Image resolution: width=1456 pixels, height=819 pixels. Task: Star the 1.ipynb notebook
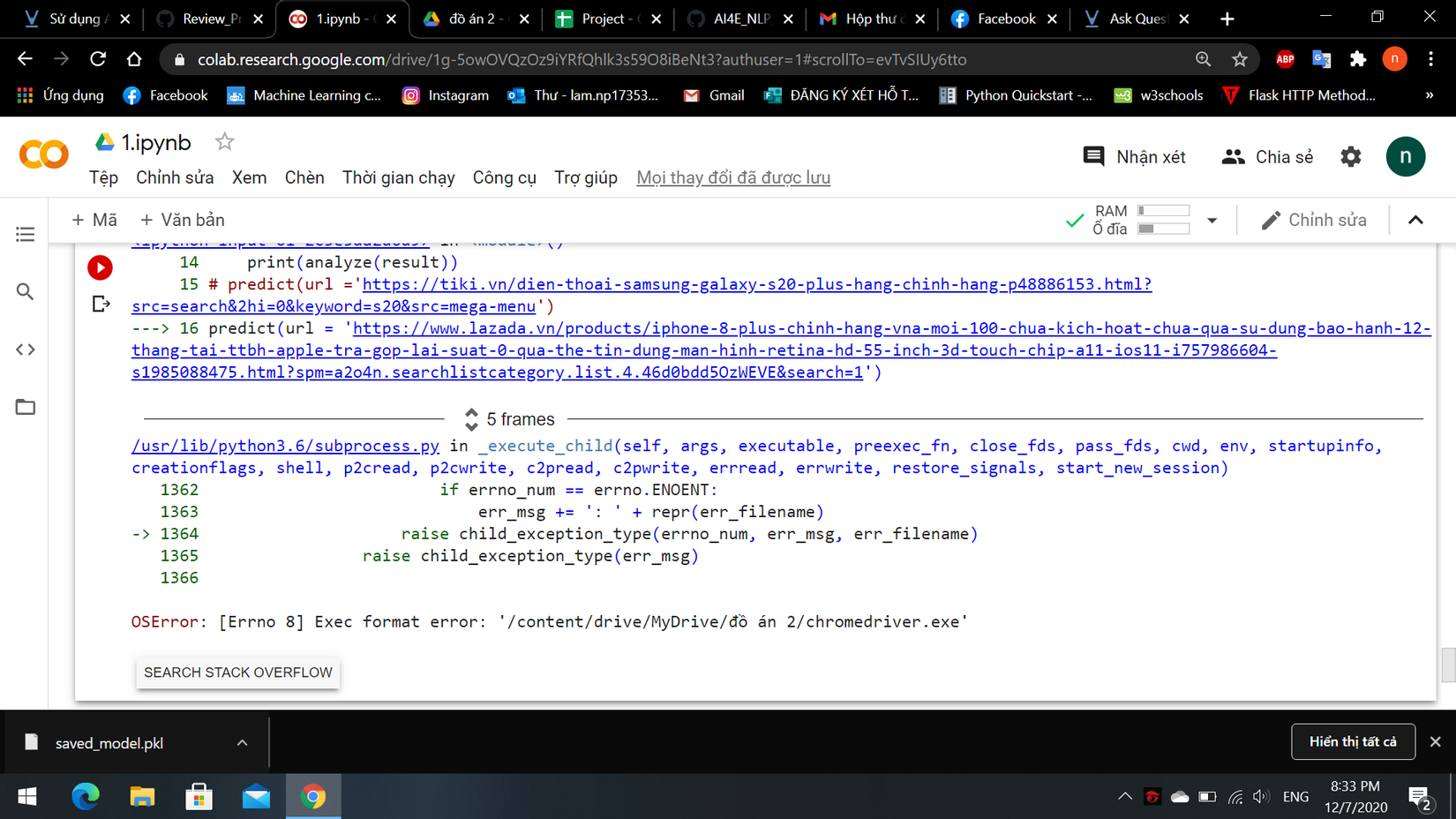coord(225,142)
